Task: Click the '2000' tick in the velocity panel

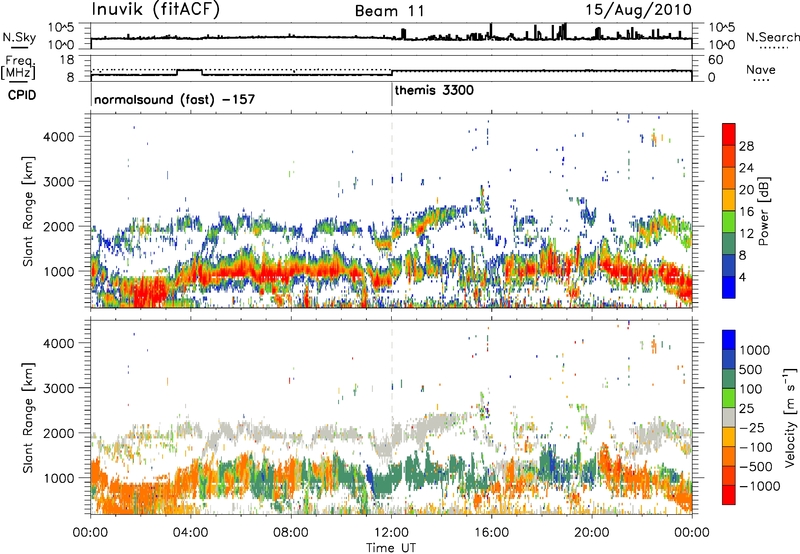Action: pos(59,433)
